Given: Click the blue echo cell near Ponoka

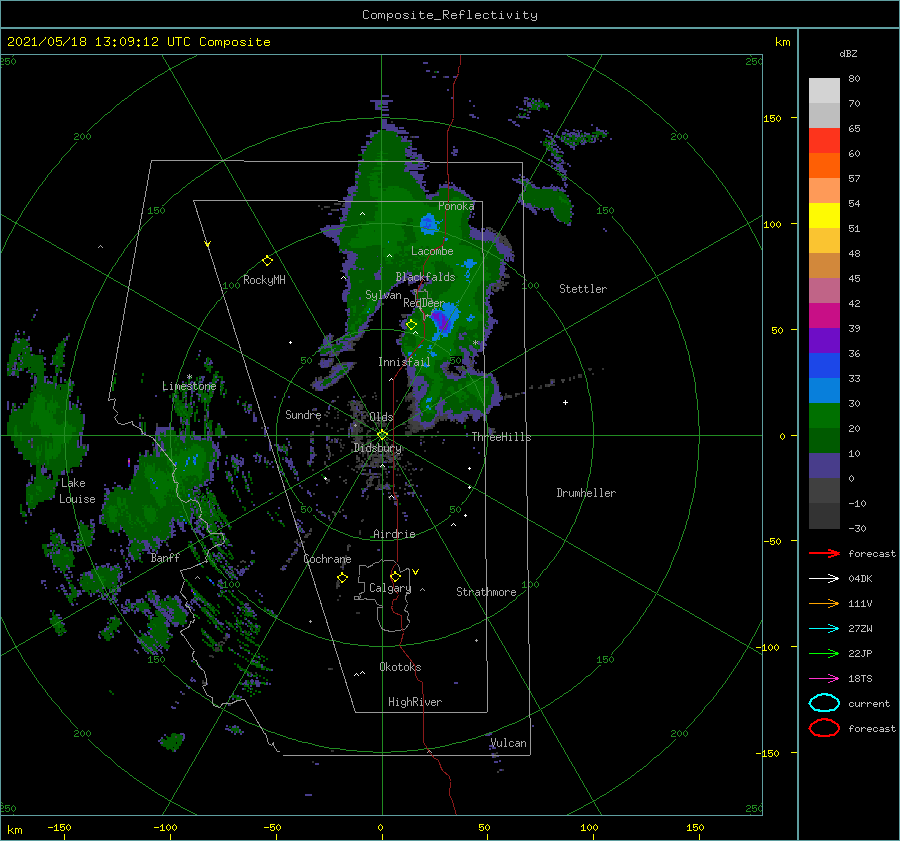Looking at the screenshot, I should [428, 223].
